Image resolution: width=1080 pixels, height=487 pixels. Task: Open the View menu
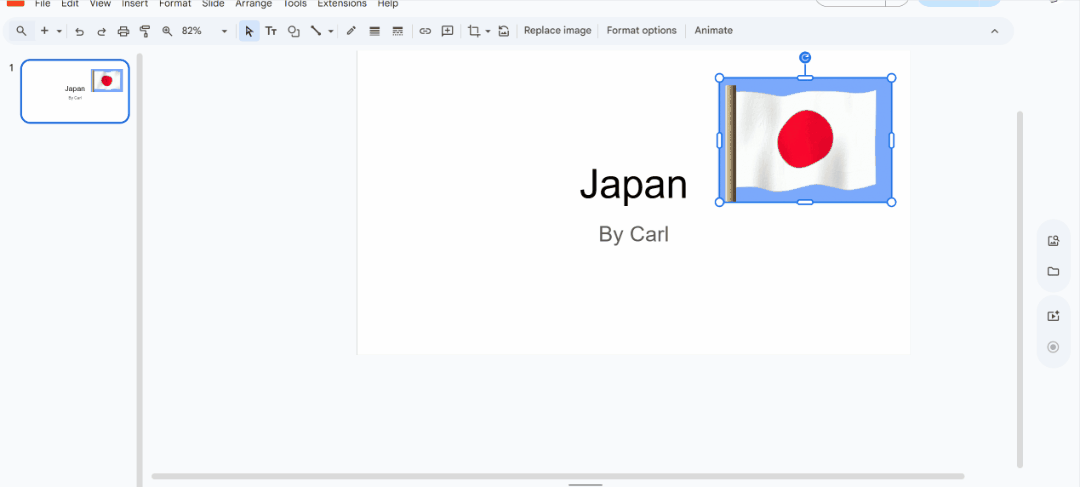click(x=100, y=3)
